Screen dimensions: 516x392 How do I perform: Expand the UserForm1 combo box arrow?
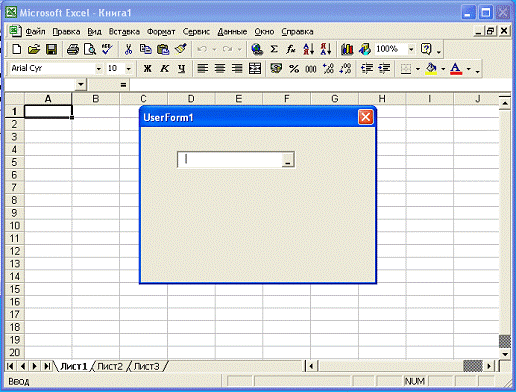[x=288, y=160]
